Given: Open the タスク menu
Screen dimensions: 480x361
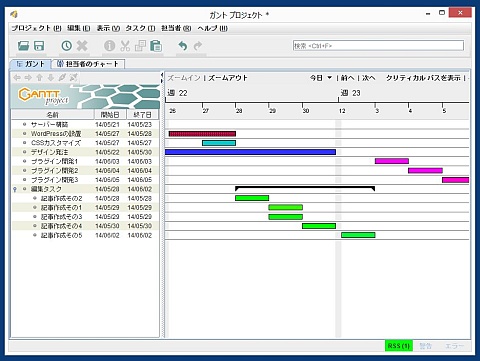Looking at the screenshot, I should click(x=140, y=28).
